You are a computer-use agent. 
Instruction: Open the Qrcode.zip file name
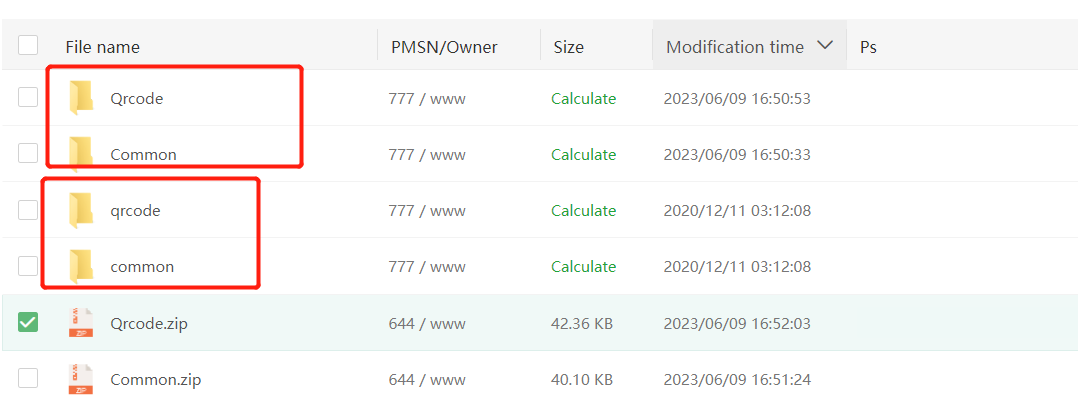click(x=148, y=324)
